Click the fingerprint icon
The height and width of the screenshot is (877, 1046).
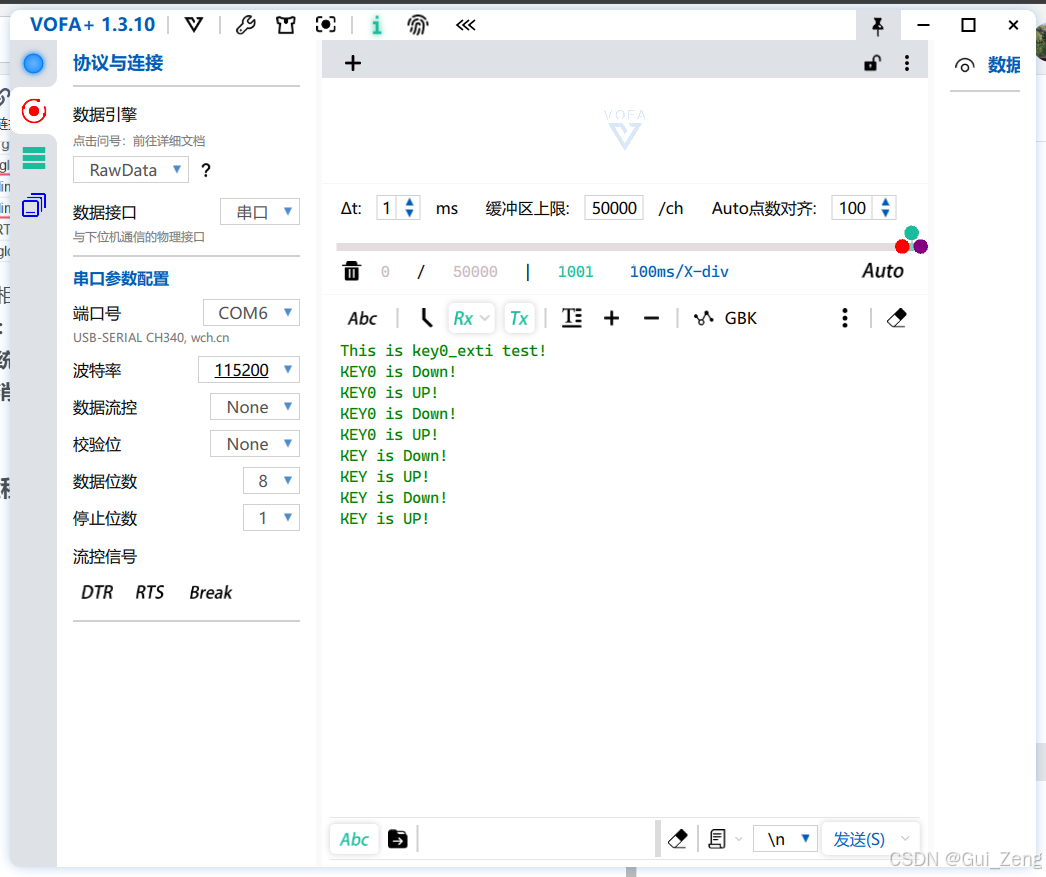[418, 25]
